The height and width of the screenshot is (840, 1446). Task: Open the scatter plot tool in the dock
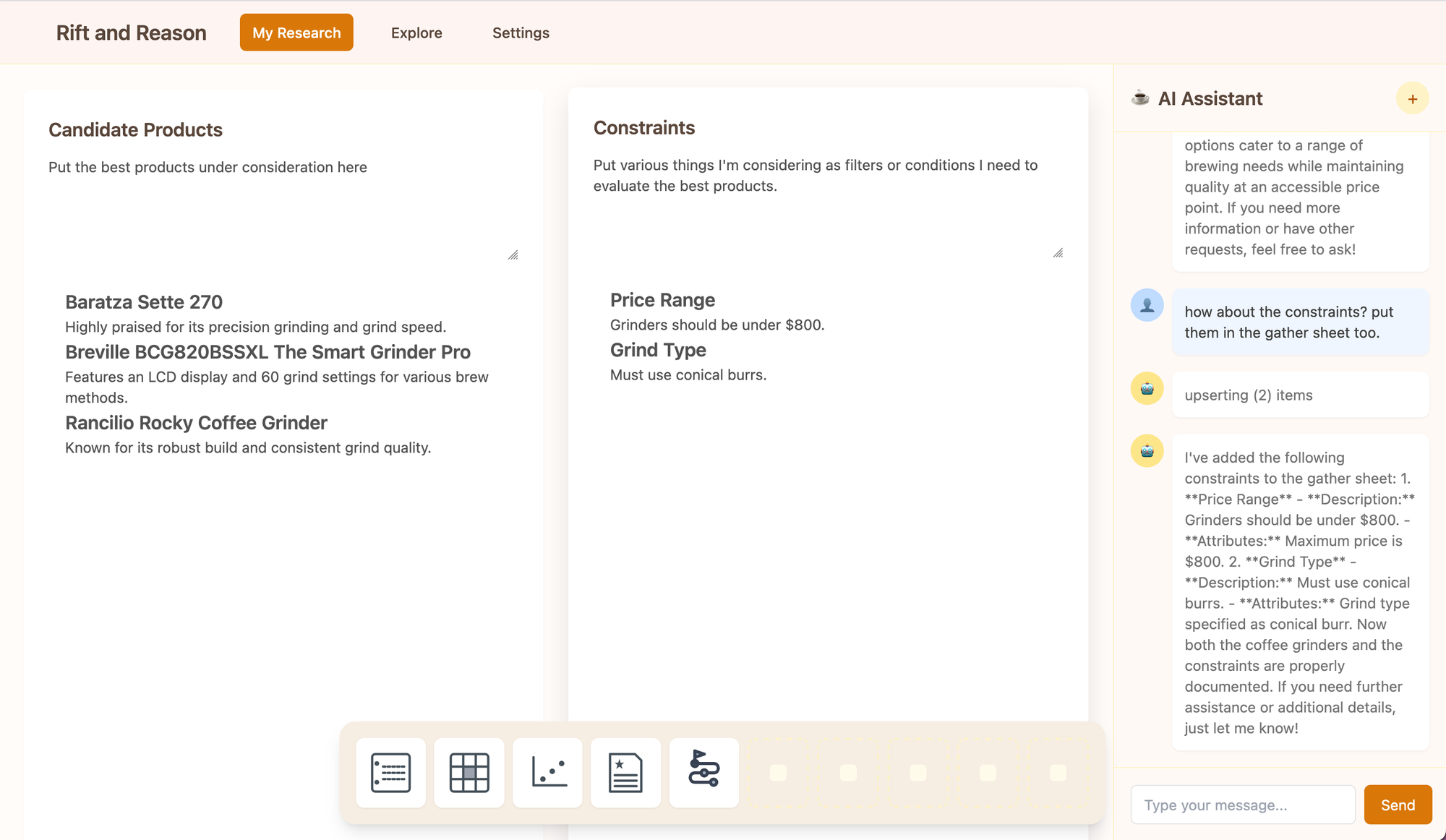click(547, 773)
